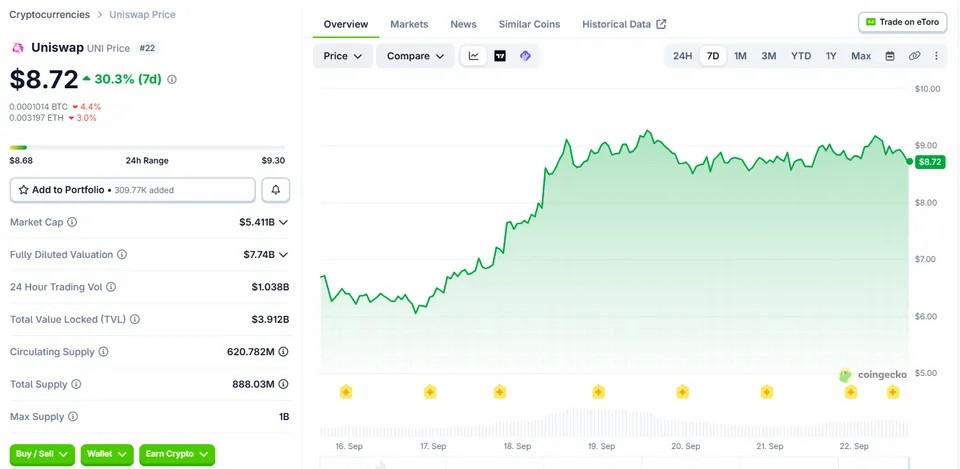Click the news marker above 21. Sep
The width and height of the screenshot is (960, 469).
(767, 392)
